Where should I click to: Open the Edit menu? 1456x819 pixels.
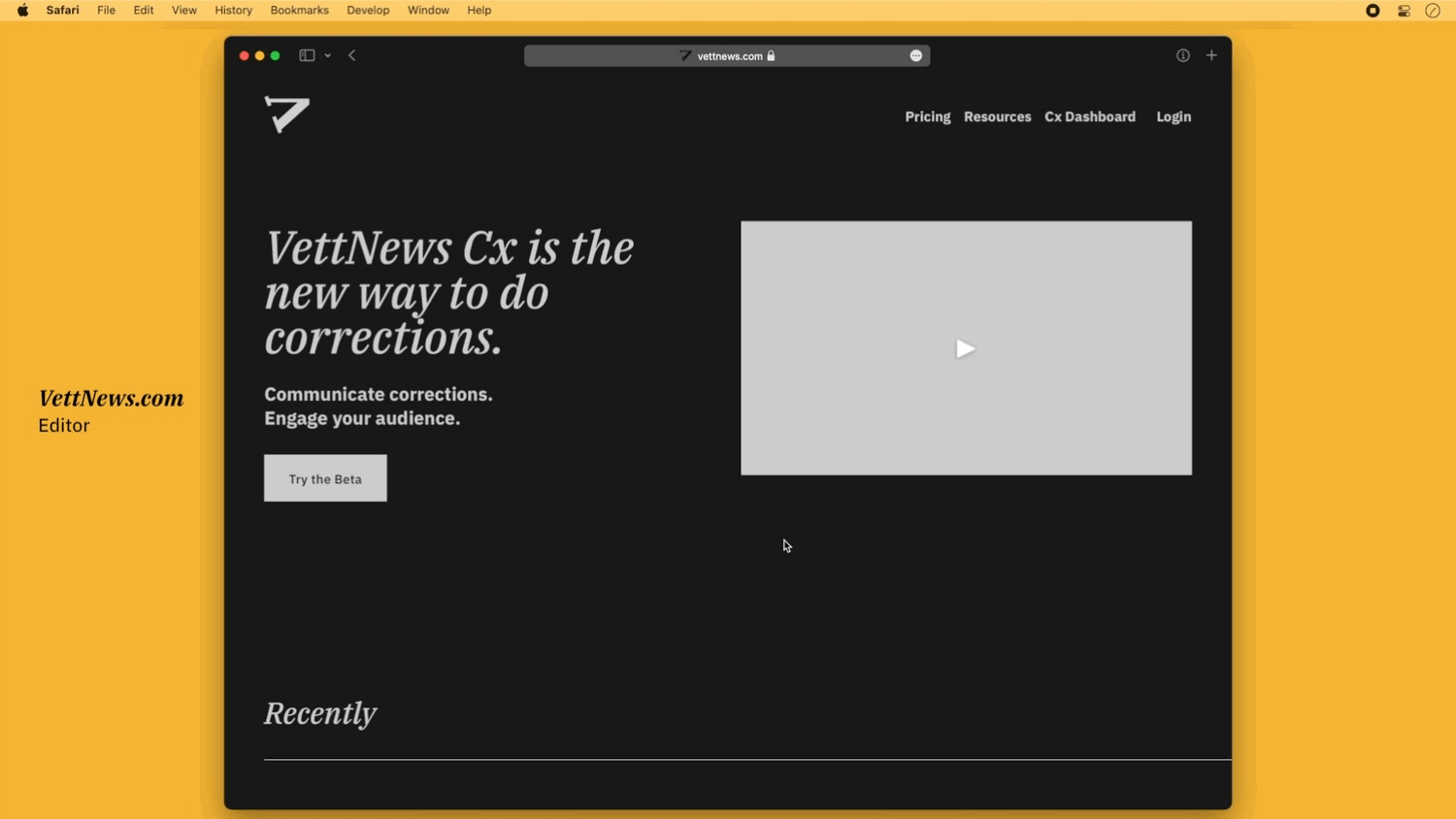(144, 11)
